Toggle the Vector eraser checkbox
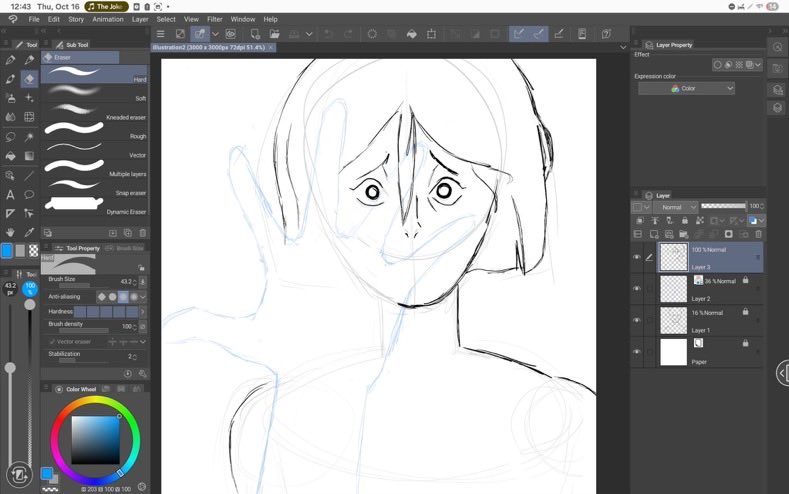 (52, 342)
